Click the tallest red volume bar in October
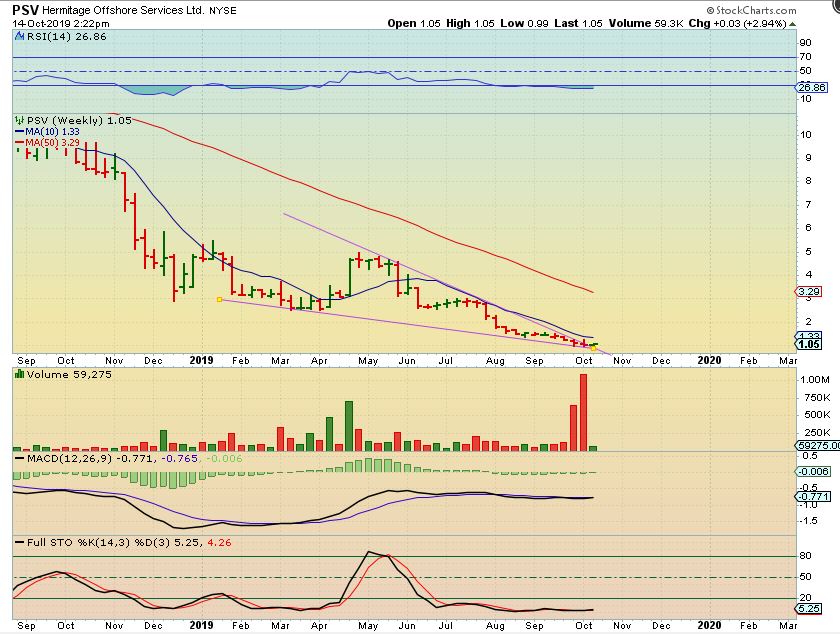This screenshot has height=634, width=840. click(583, 412)
